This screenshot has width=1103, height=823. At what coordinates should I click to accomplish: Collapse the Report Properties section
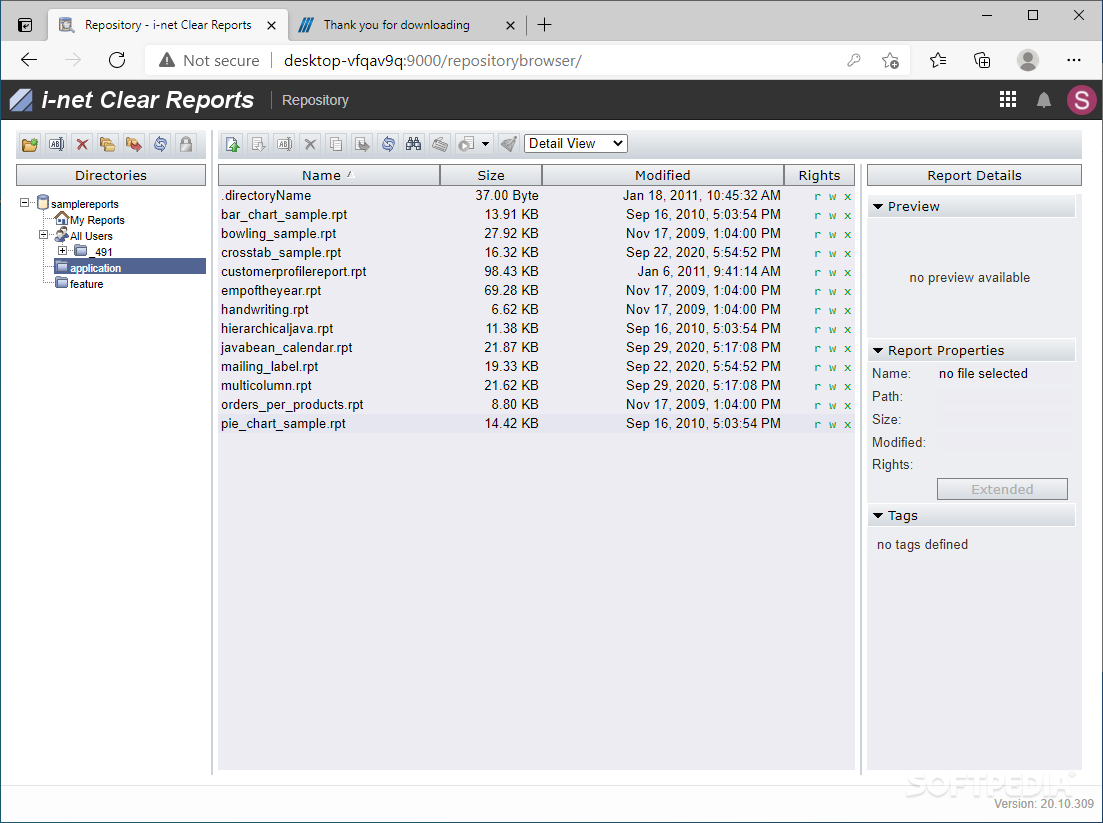(878, 350)
